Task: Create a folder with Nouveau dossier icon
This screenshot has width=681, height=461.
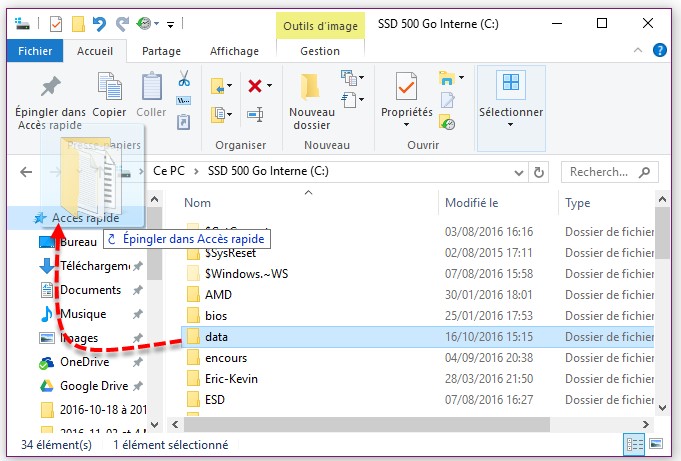Action: point(311,86)
